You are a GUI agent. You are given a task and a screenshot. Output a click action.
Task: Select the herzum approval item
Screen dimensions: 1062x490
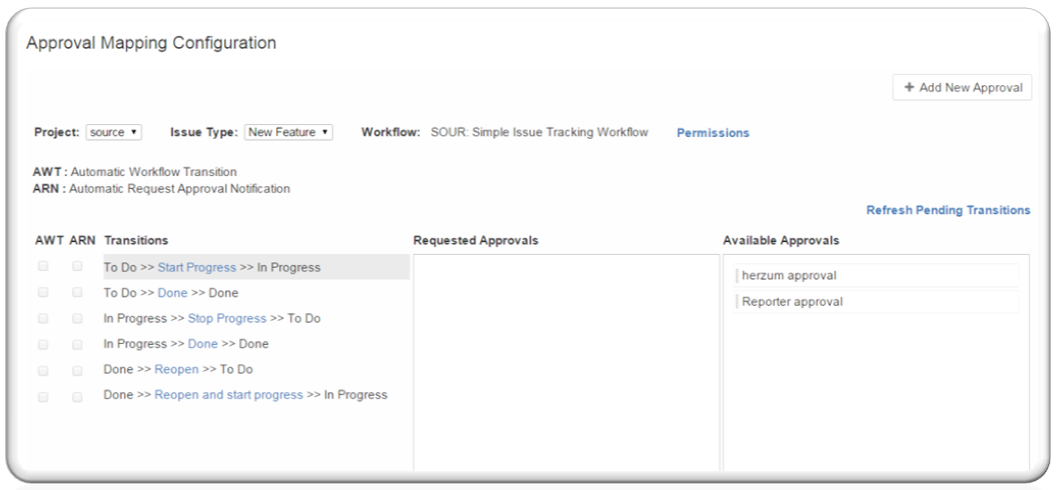[789, 276]
